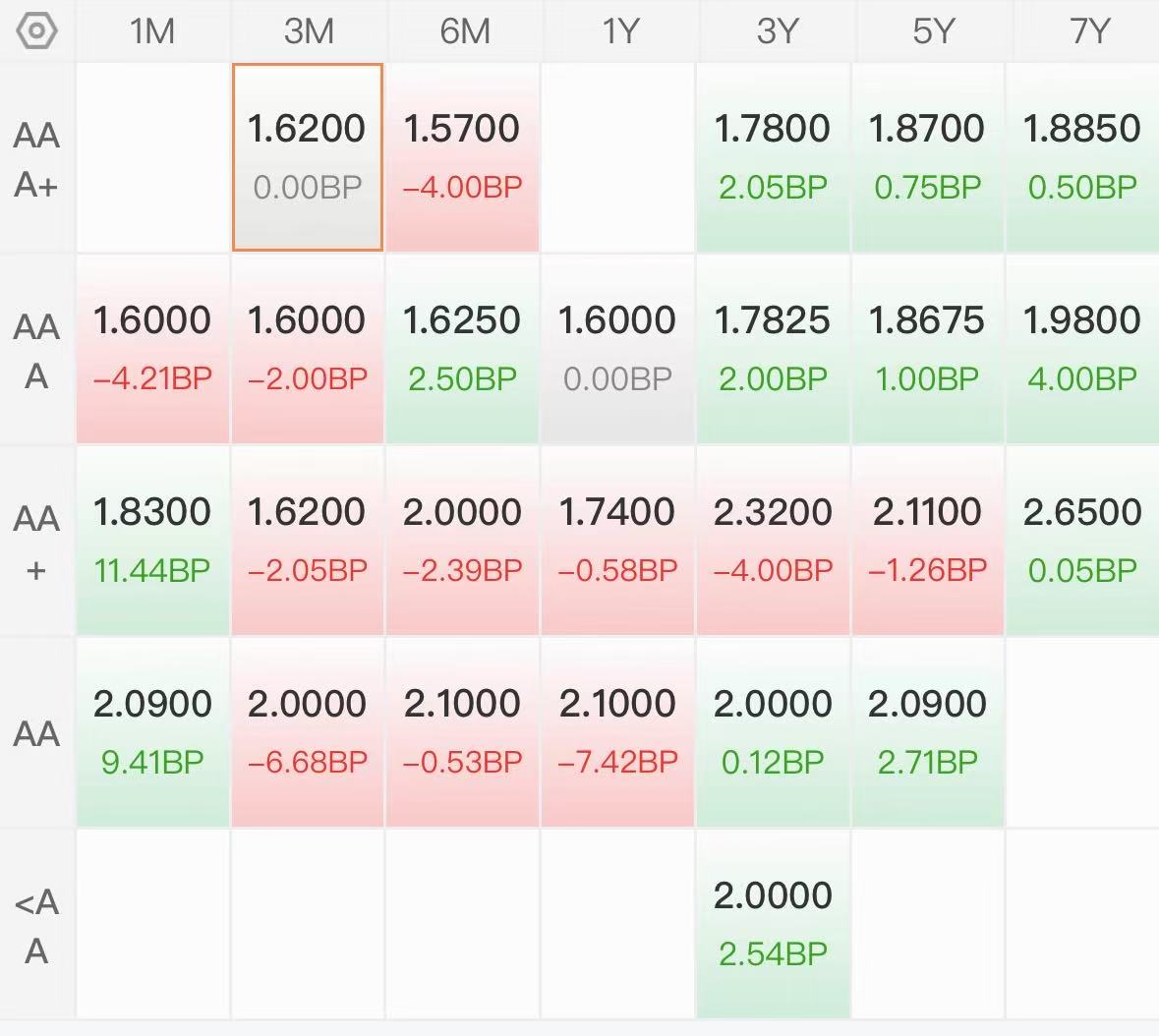The image size is (1159, 1036).
Task: Open <AA 3Y cell showing 2.54BP
Action: point(774,924)
